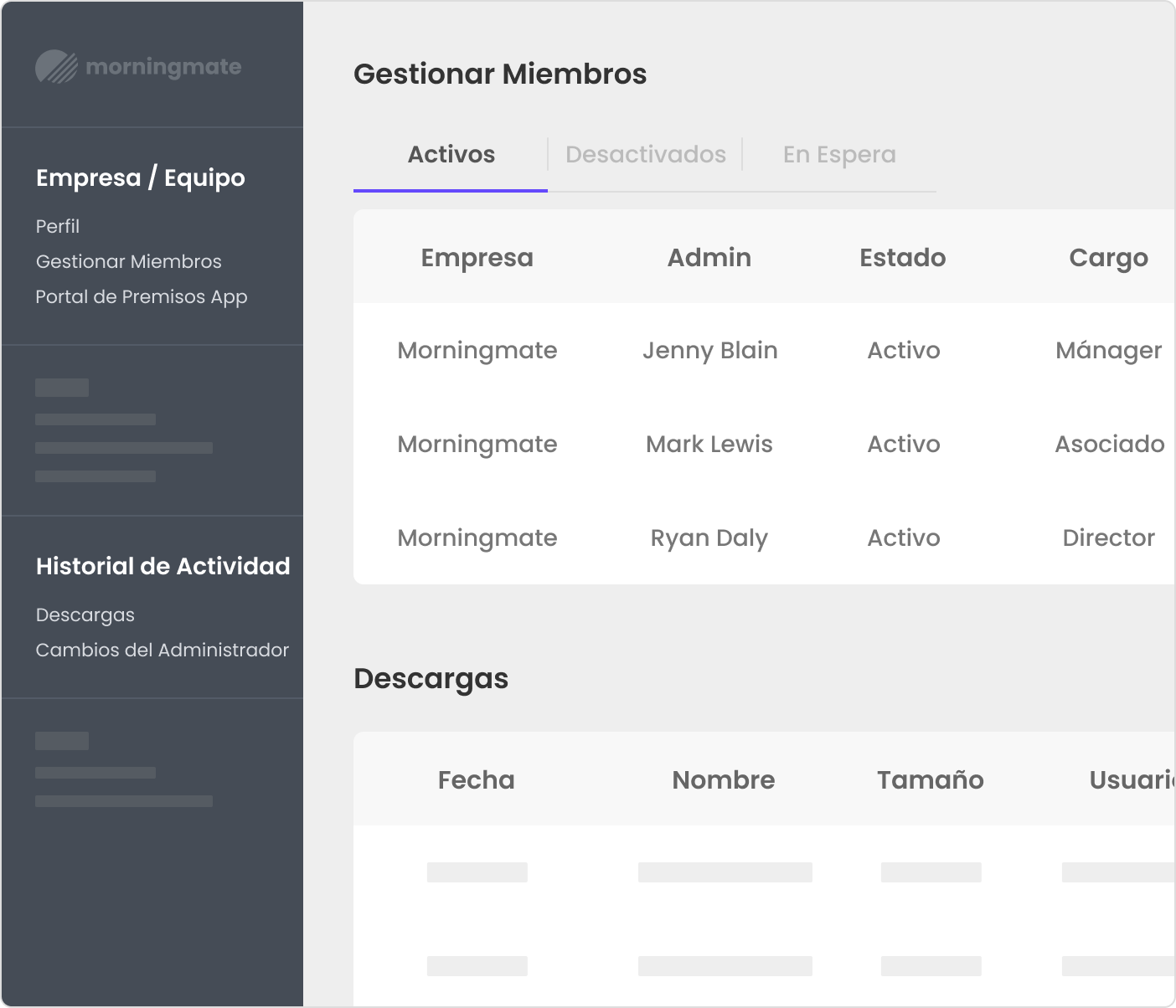Viewport: 1176px width, 1008px height.
Task: Click the Tamaño column header
Action: point(930,780)
